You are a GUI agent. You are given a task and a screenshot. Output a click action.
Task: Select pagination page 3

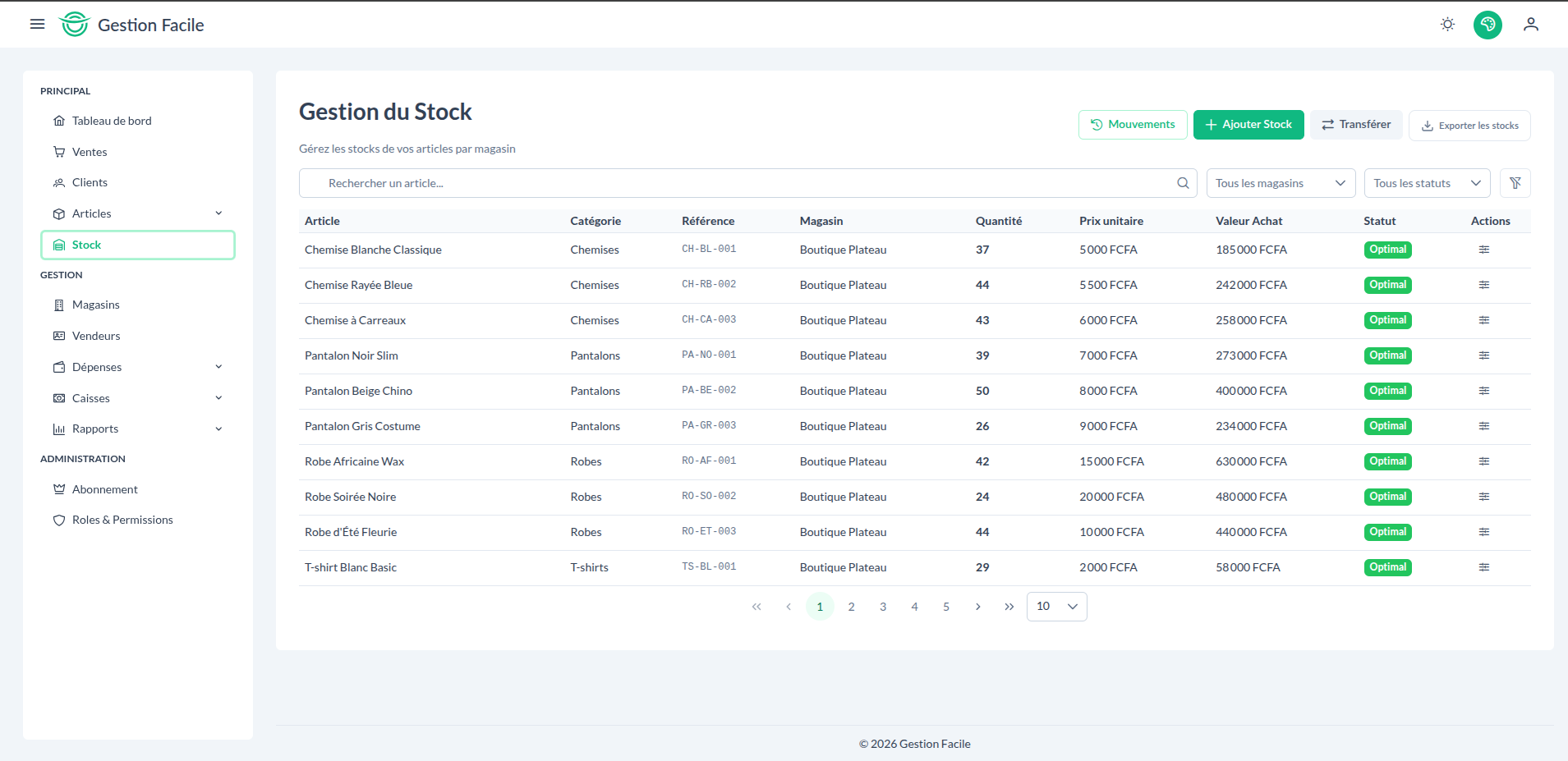[883, 607]
